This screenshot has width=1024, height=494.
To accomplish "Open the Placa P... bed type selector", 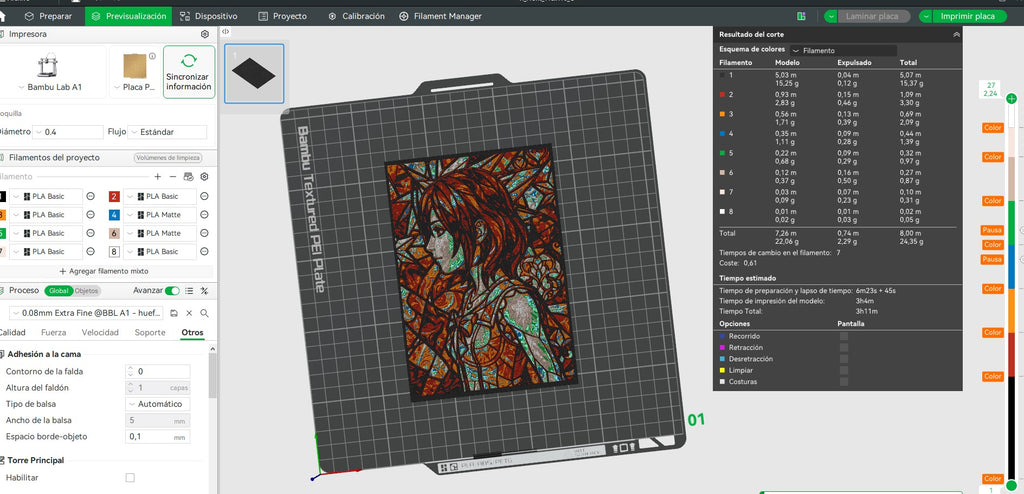I will pyautogui.click(x=135, y=72).
